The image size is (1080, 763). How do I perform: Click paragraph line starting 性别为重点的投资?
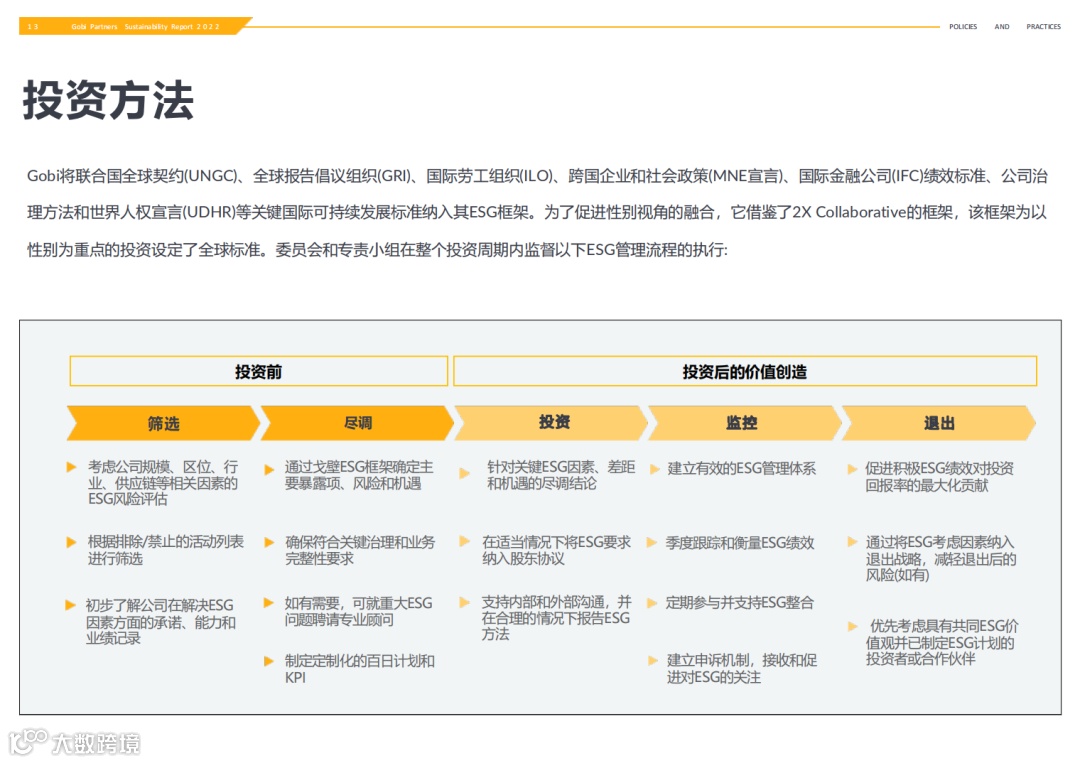[x=377, y=249]
